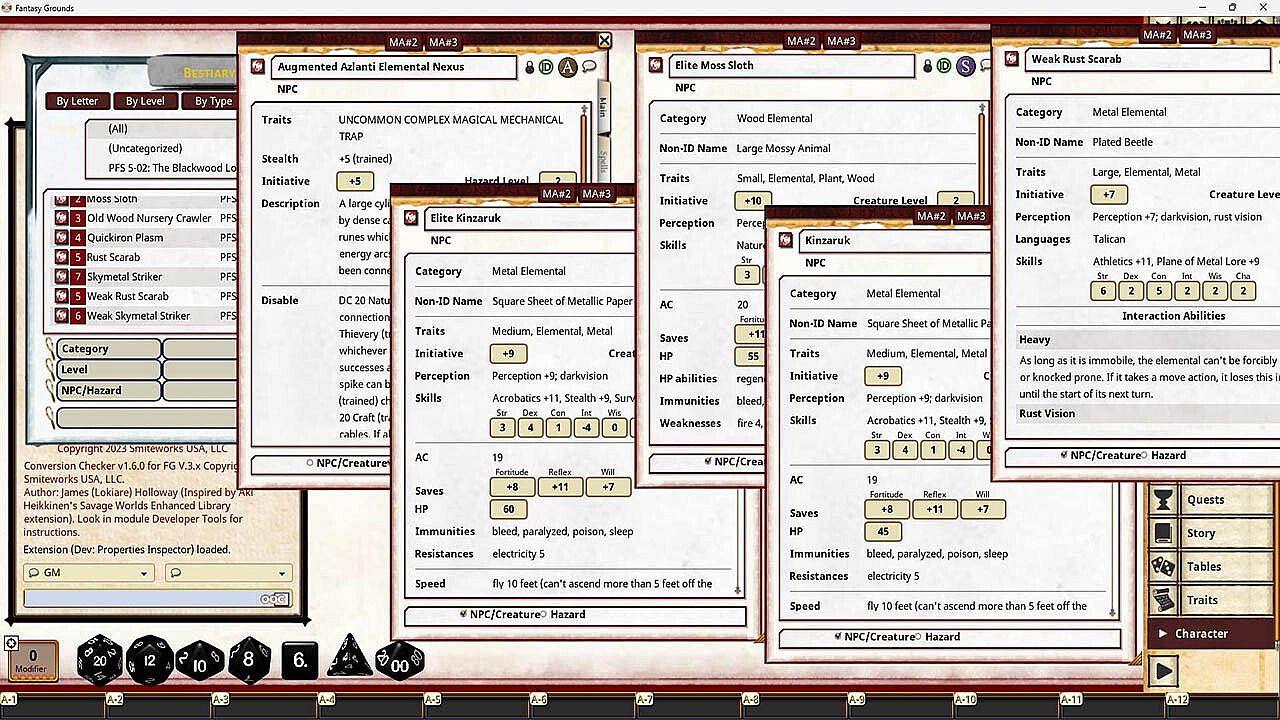The height and width of the screenshot is (720, 1280).
Task: Click MA#3 tab on Weak Rust Scarab window
Action: point(1197,35)
